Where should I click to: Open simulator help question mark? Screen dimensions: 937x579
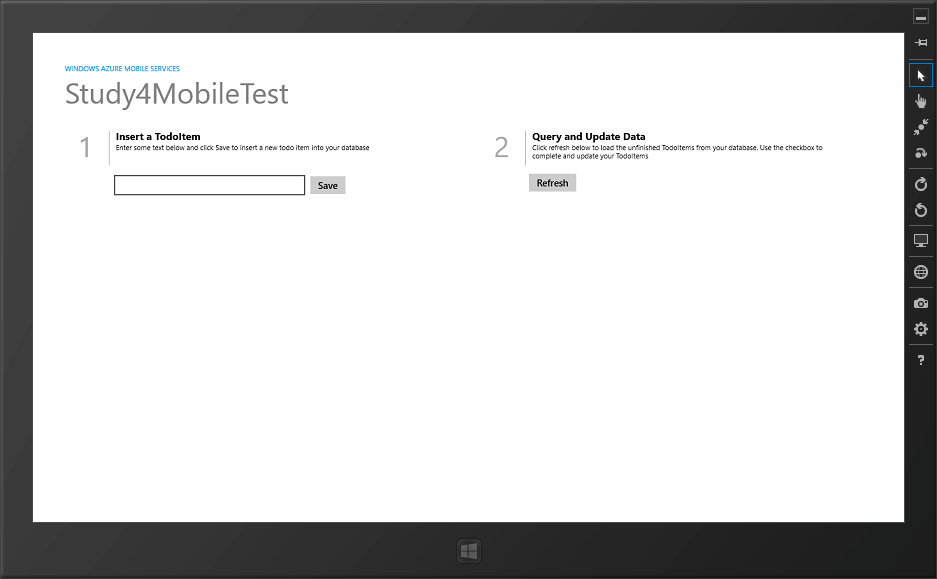921,360
